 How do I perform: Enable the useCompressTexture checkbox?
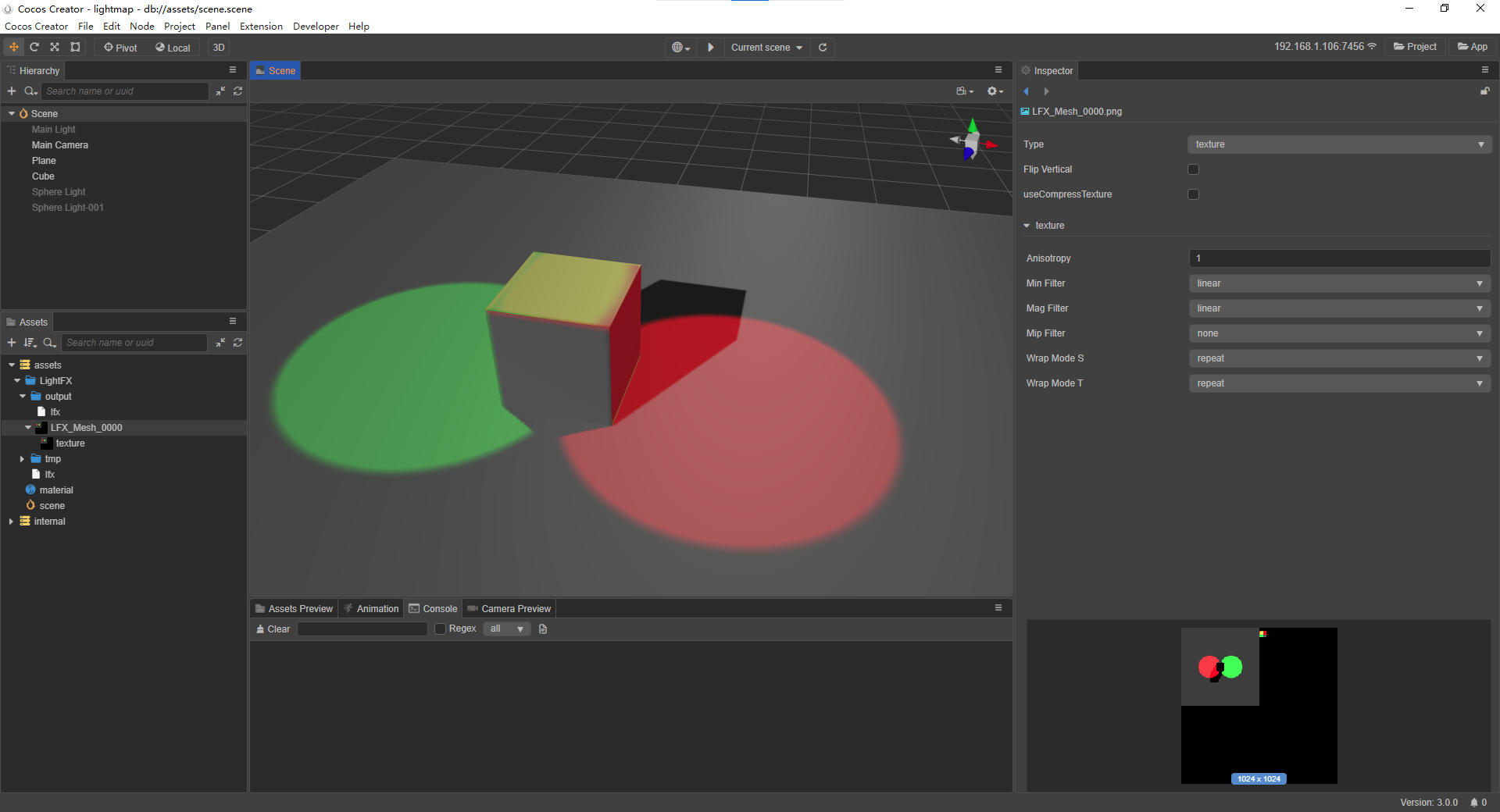1193,194
